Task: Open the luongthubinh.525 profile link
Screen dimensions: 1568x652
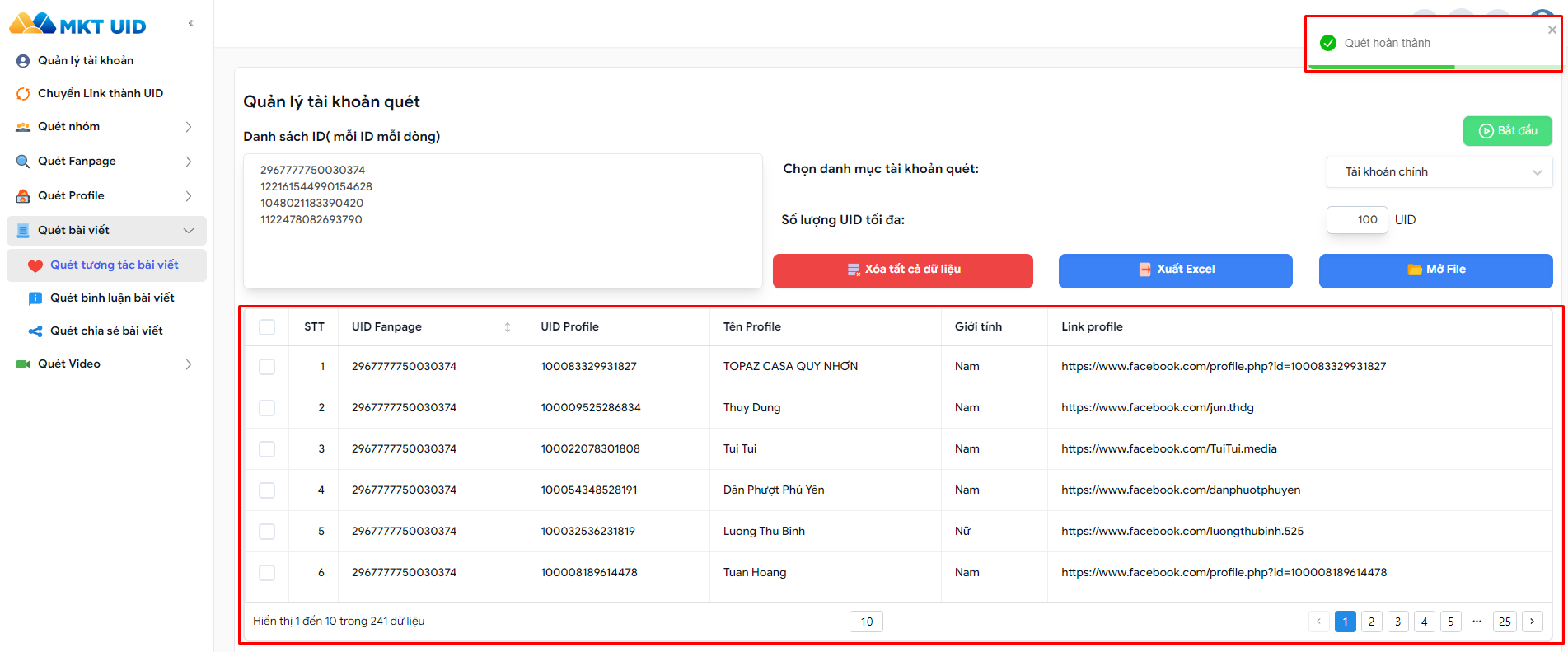Action: (x=1182, y=532)
